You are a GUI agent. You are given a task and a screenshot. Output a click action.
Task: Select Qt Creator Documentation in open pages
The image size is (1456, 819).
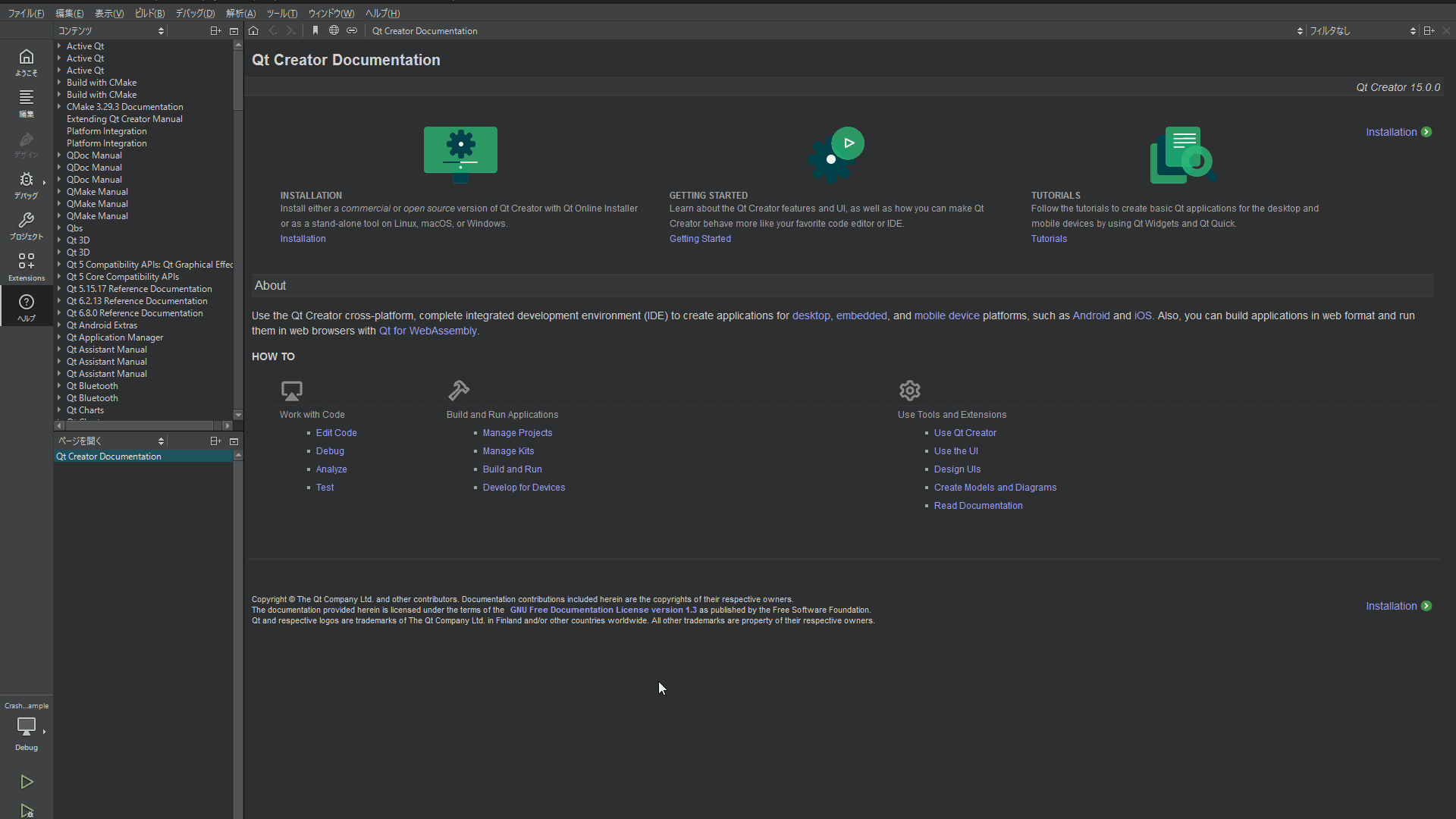(143, 457)
